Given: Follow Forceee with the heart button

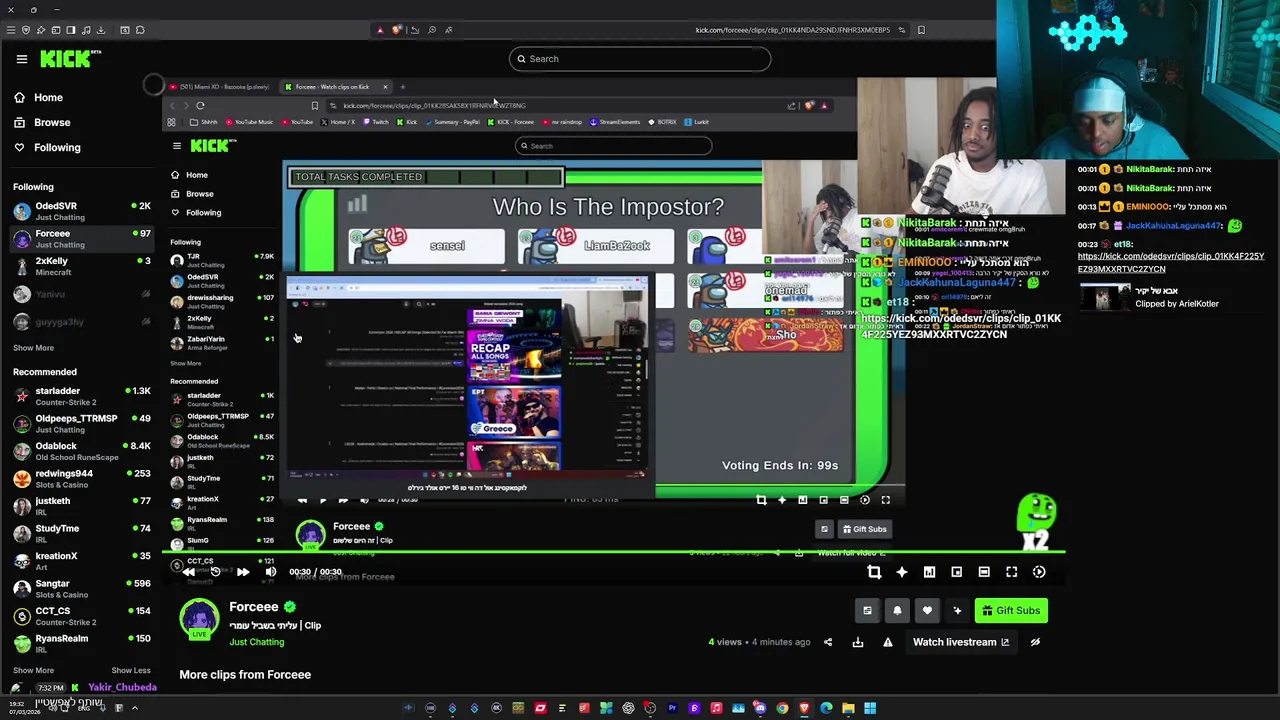Looking at the screenshot, I should 927,611.
